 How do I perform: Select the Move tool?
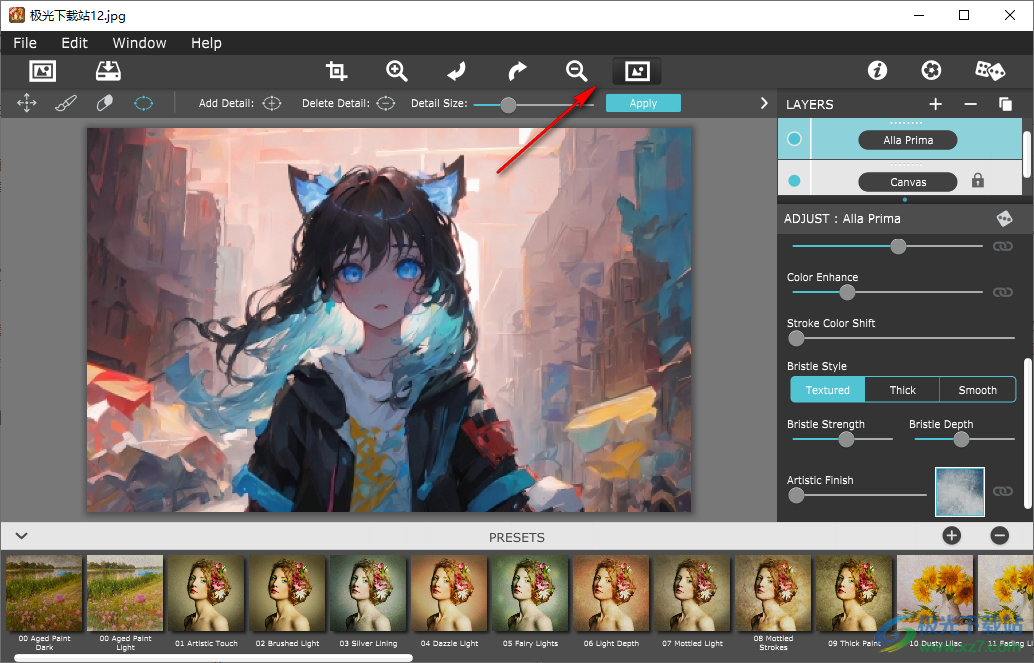(x=26, y=102)
